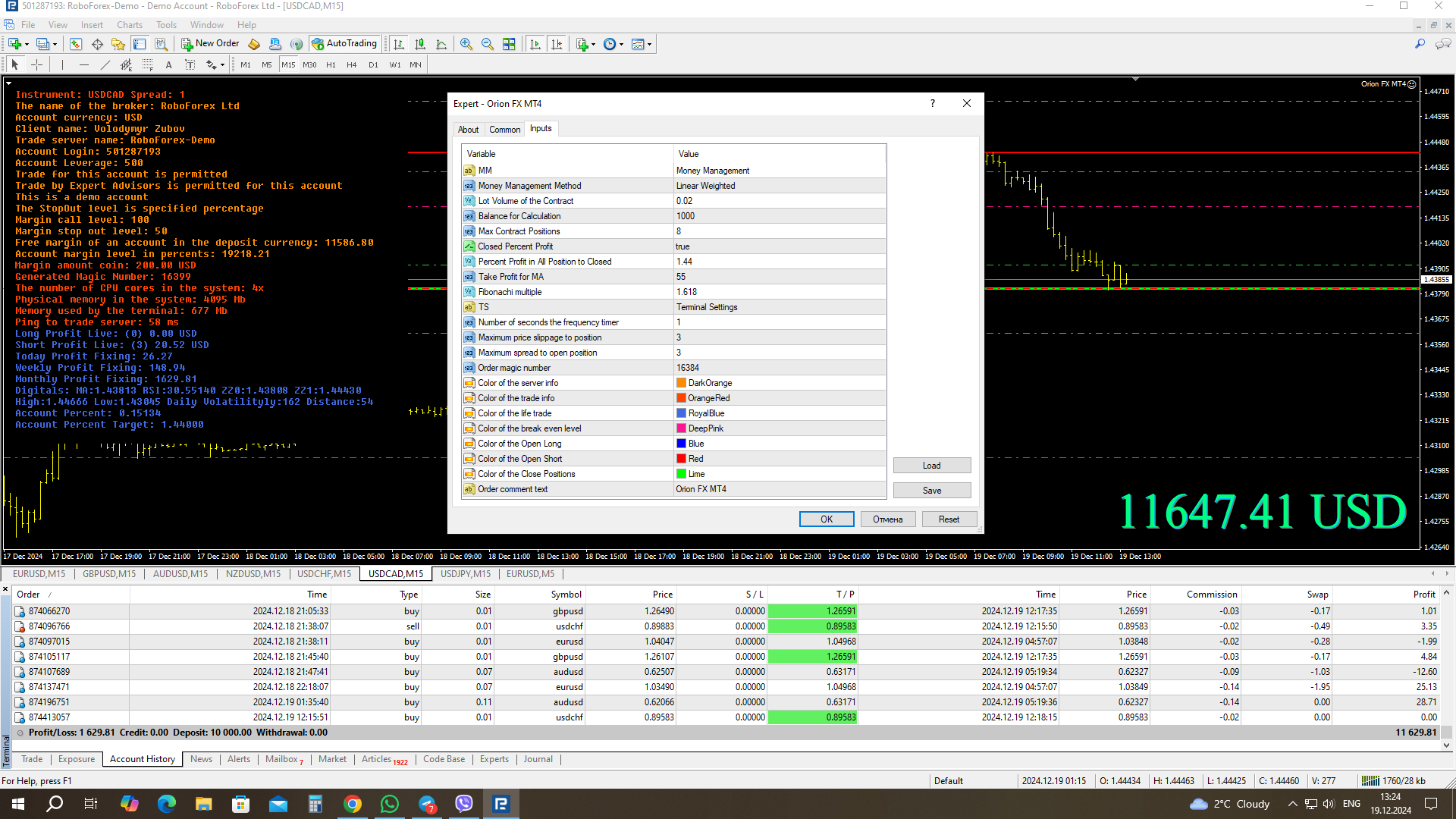The width and height of the screenshot is (1456, 819).
Task: Select the Fibonacci retracement drawing tool
Action: [x=126, y=64]
